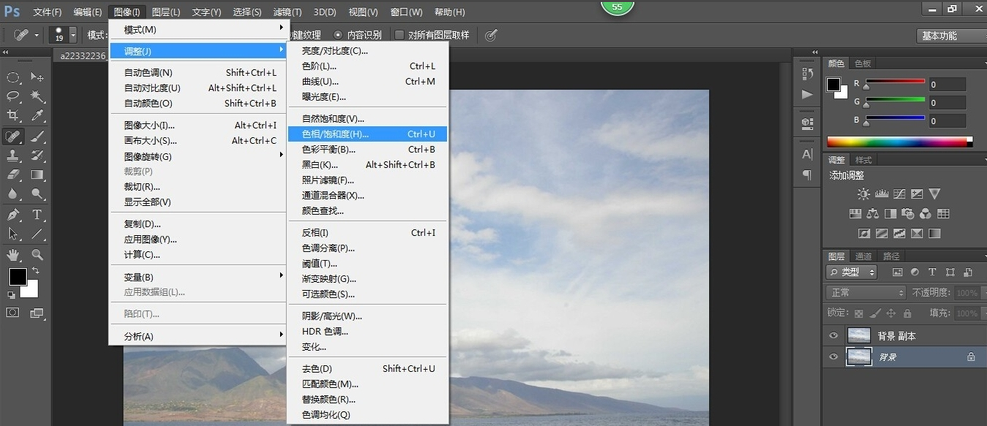The image size is (987, 426).
Task: Add a Levels adjustment from panel
Action: click(x=881, y=194)
